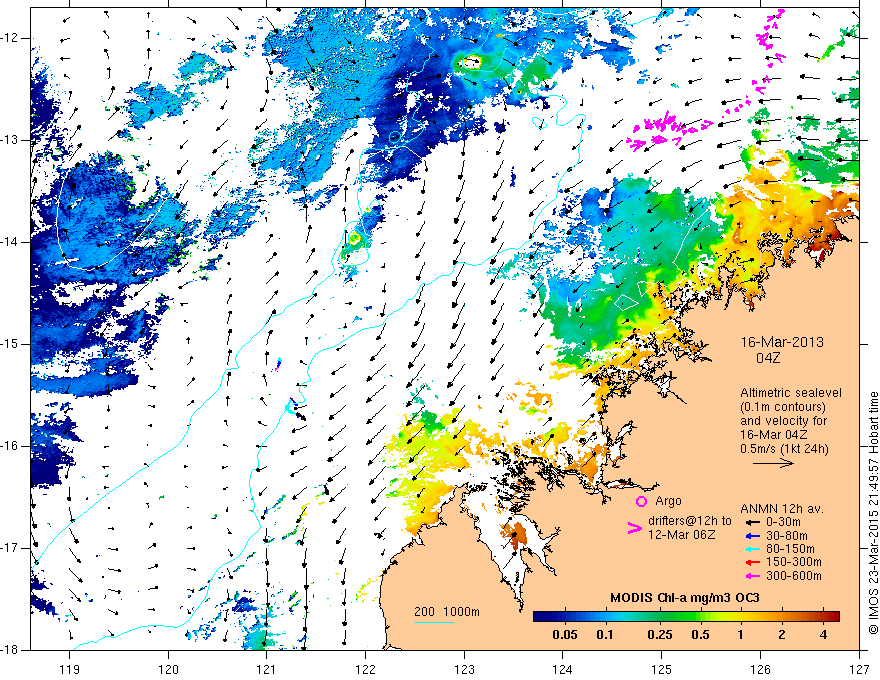Click the 'Argo' legend label
The width and height of the screenshot is (880, 680).
(x=668, y=501)
